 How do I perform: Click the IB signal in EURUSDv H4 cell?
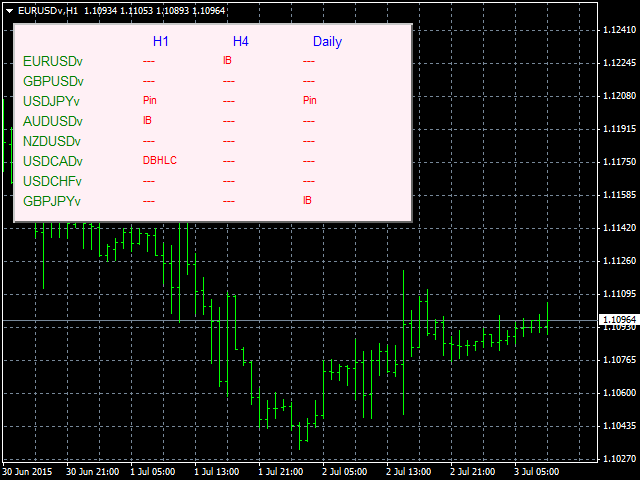coord(227,60)
